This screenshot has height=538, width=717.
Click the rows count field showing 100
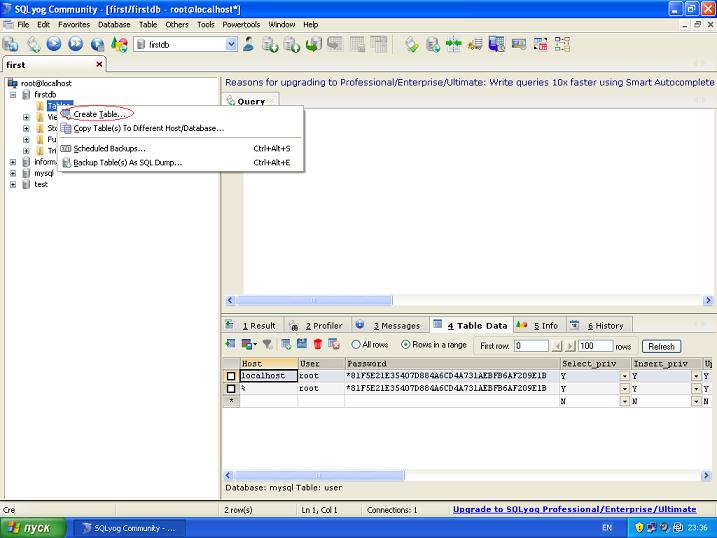point(595,346)
